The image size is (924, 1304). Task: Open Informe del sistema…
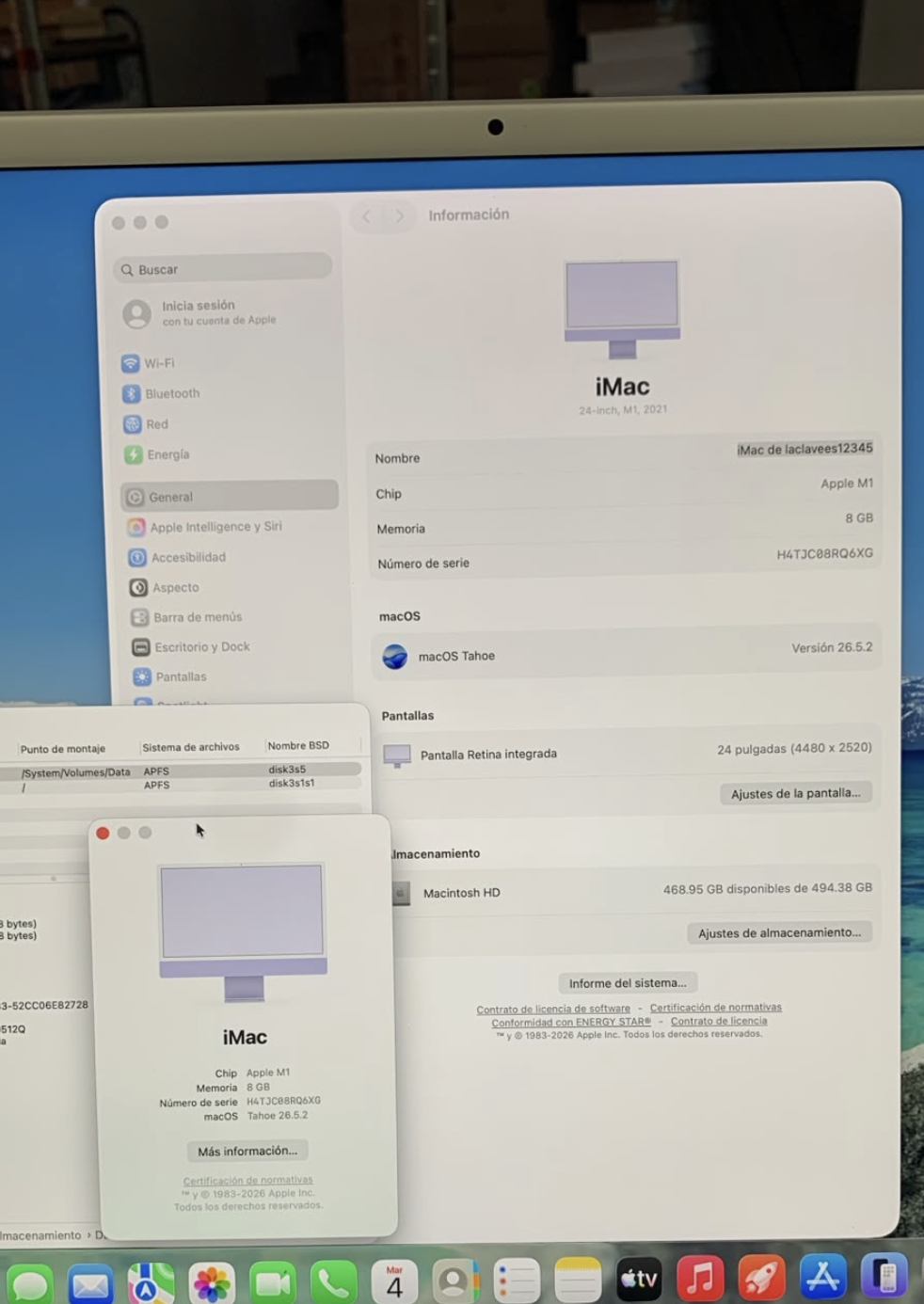point(628,982)
